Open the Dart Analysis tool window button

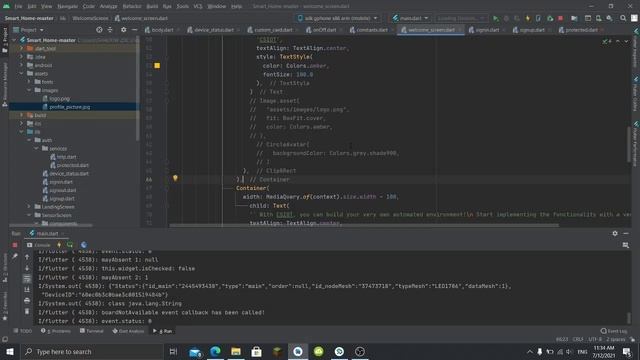tap(128, 331)
